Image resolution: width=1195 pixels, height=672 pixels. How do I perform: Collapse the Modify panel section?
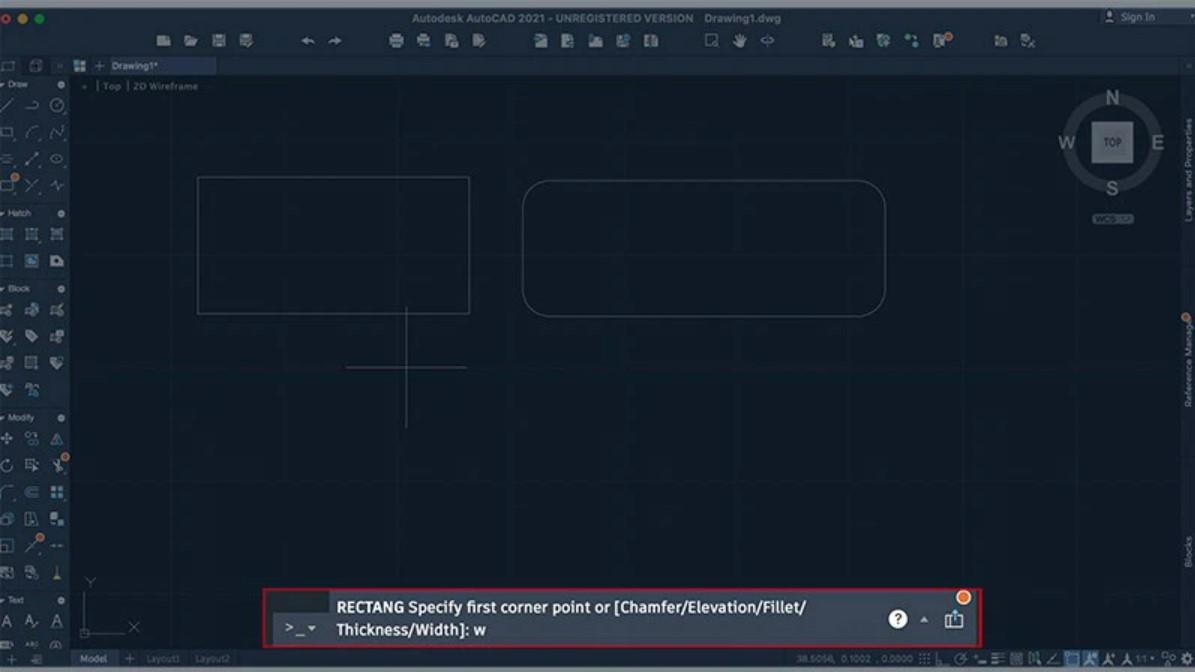coord(2,418)
